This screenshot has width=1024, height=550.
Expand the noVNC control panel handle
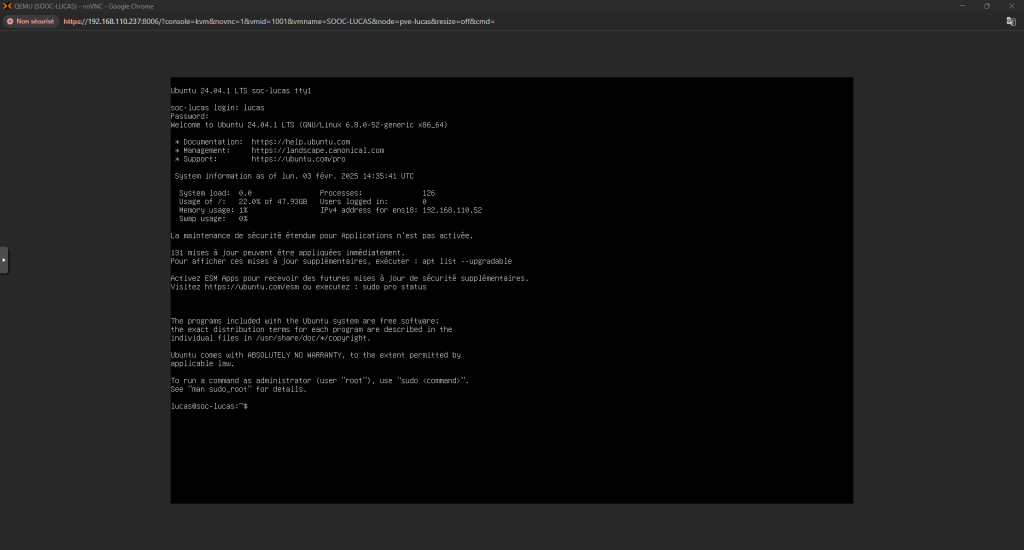[4, 260]
